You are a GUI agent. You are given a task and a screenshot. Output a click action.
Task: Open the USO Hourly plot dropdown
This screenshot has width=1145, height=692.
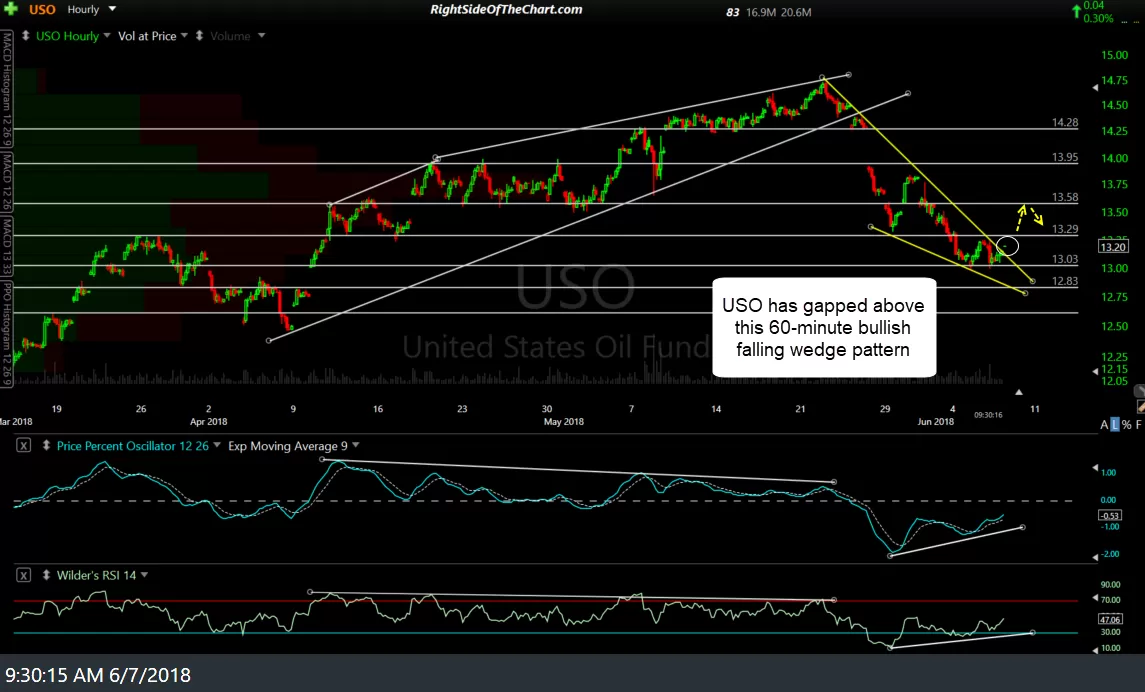tap(107, 36)
